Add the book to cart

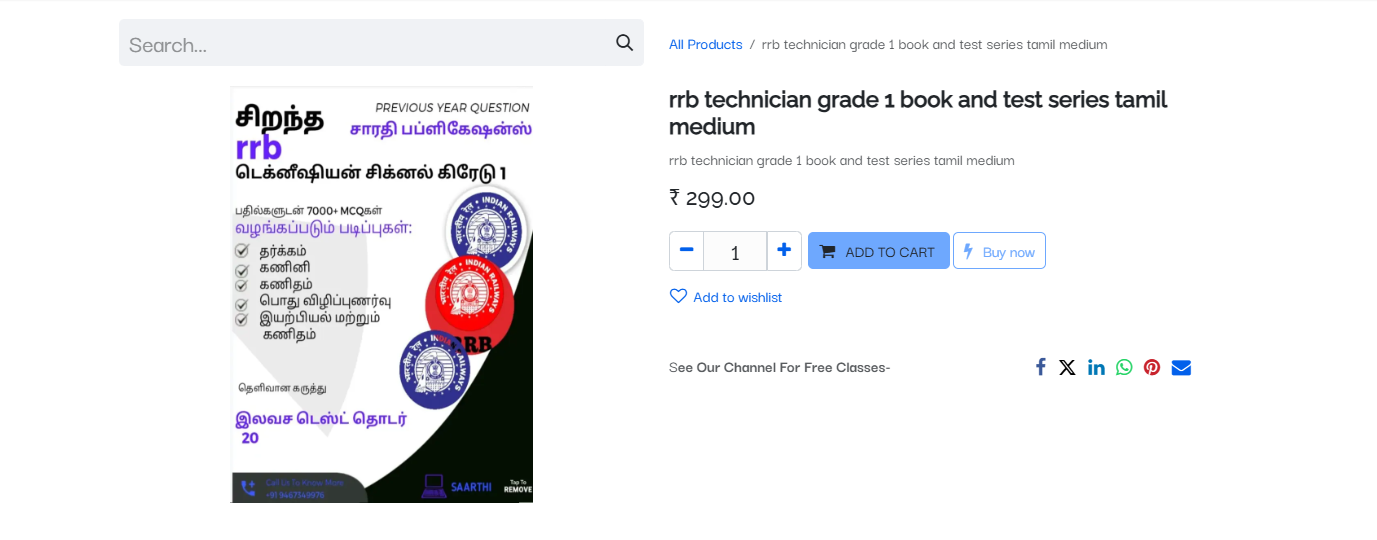click(879, 251)
